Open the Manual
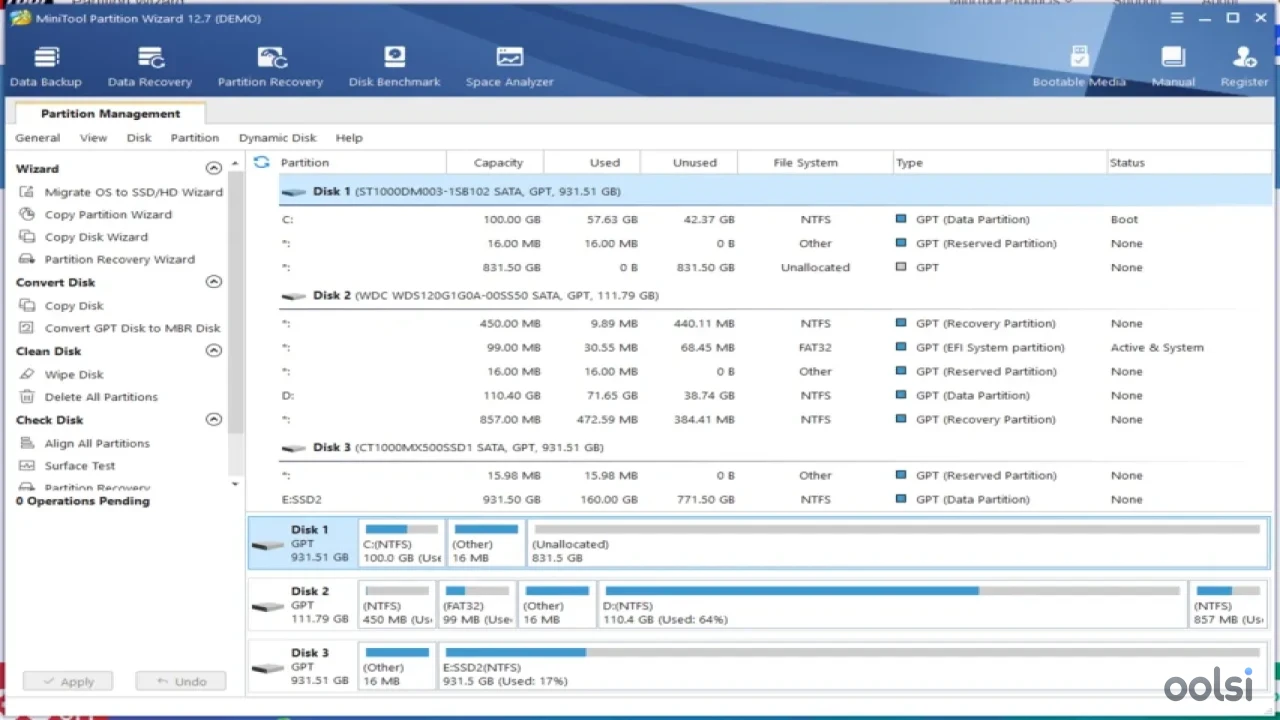The width and height of the screenshot is (1280, 720). point(1173,67)
